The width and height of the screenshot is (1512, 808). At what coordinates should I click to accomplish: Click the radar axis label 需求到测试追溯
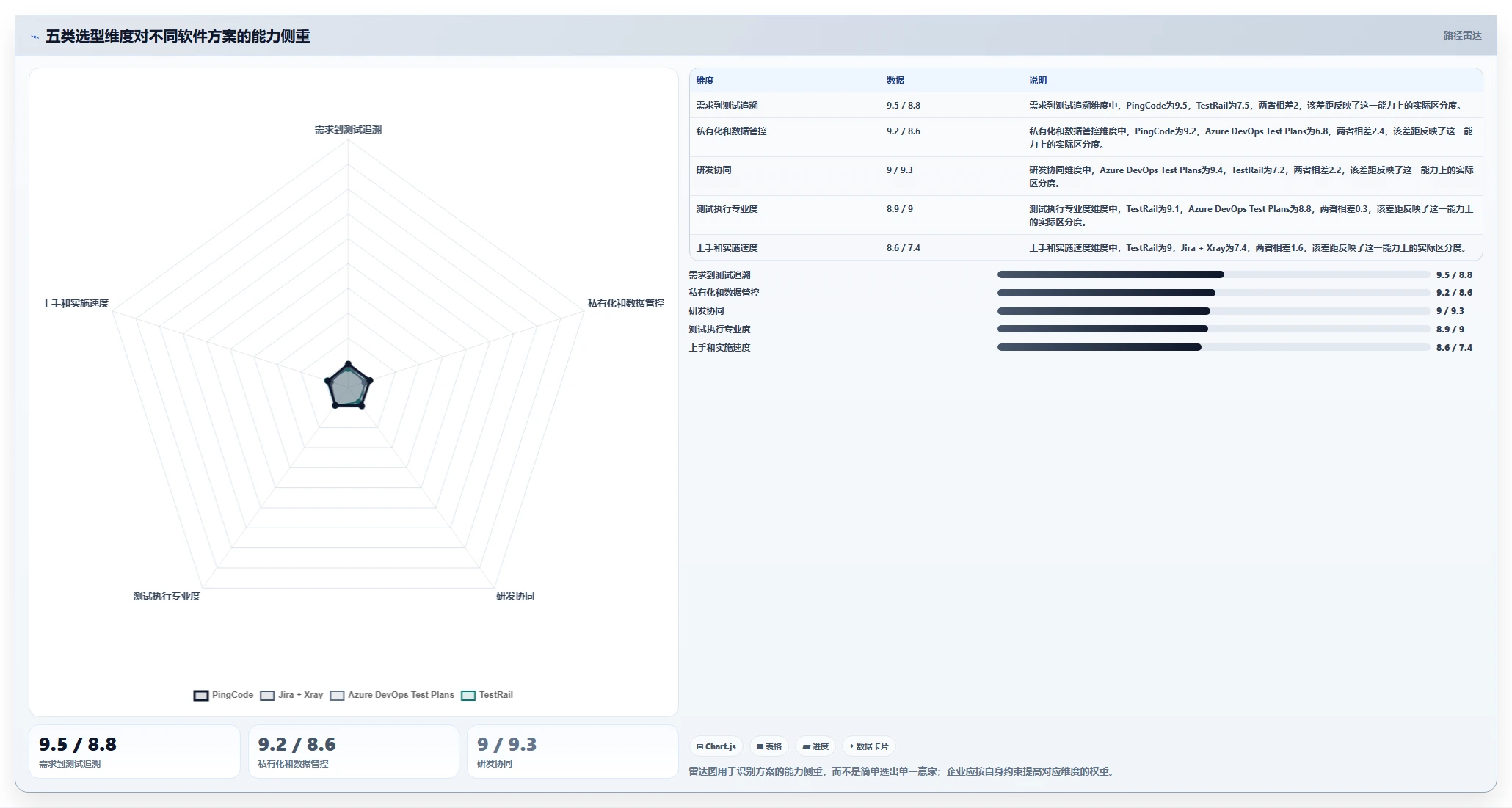click(348, 129)
